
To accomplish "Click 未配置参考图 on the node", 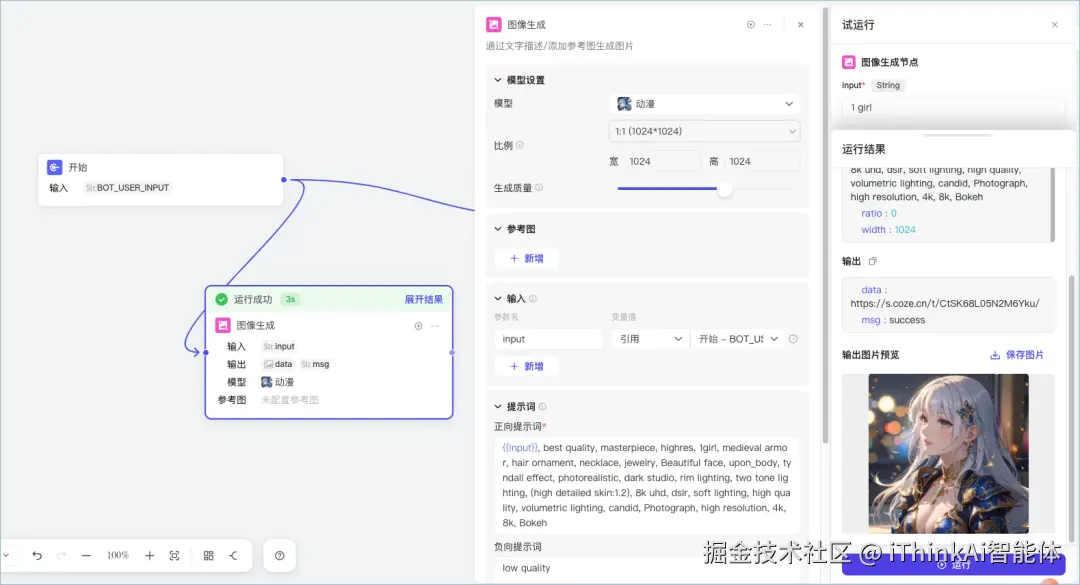I will pos(289,400).
